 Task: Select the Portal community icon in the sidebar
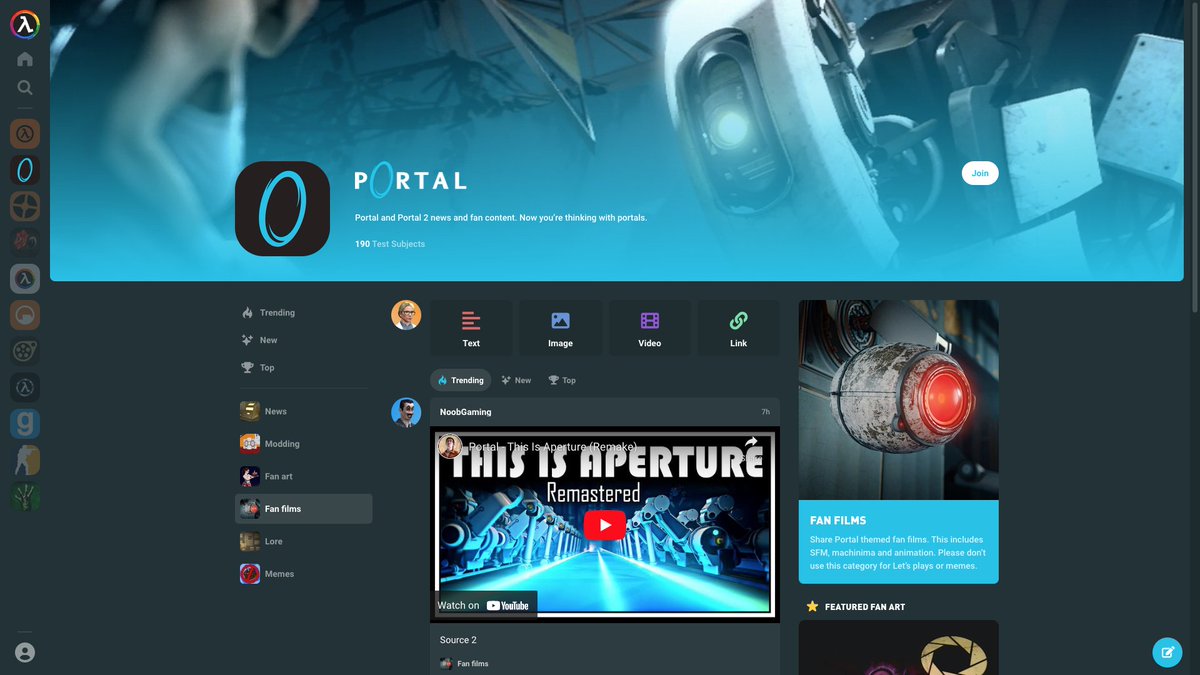pos(25,170)
